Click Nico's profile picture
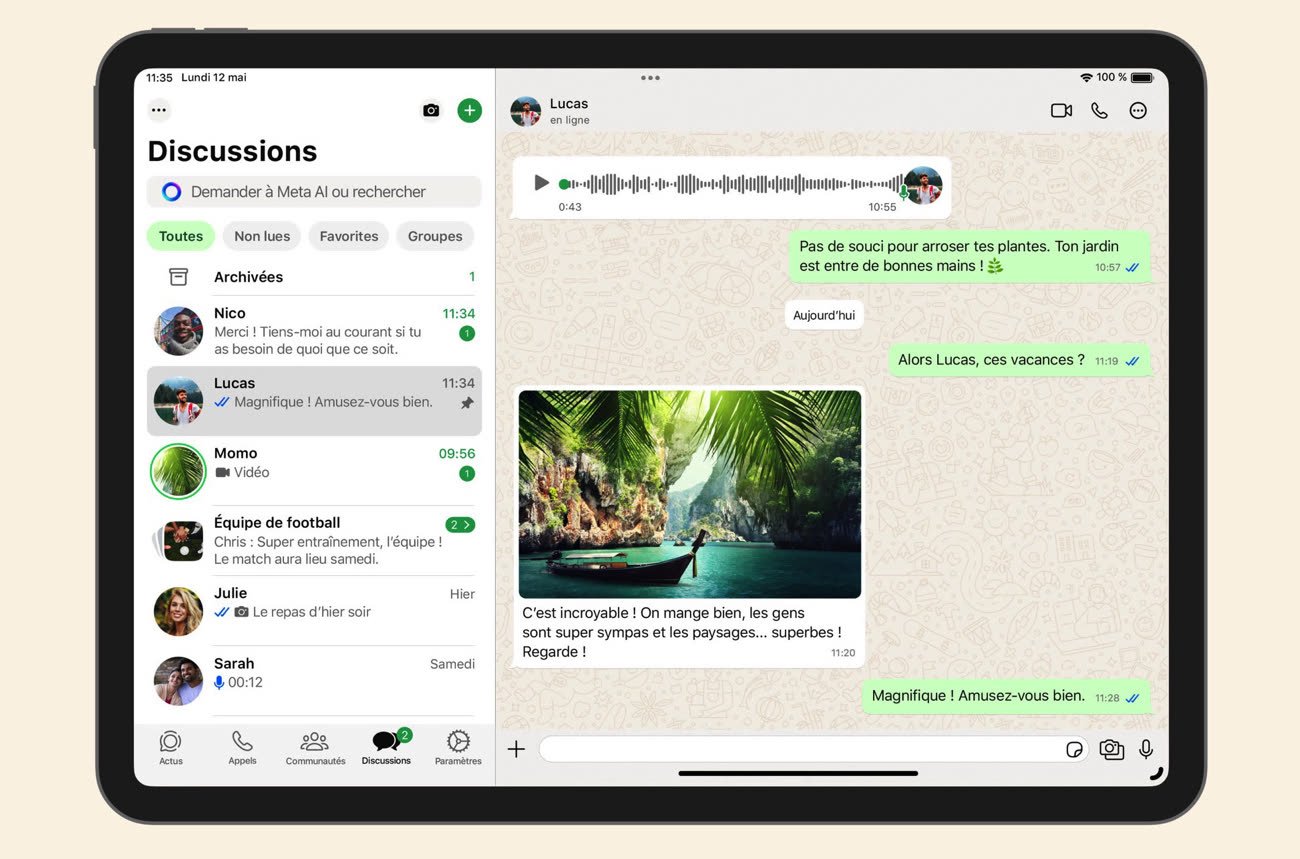This screenshot has height=859, width=1300. click(178, 331)
